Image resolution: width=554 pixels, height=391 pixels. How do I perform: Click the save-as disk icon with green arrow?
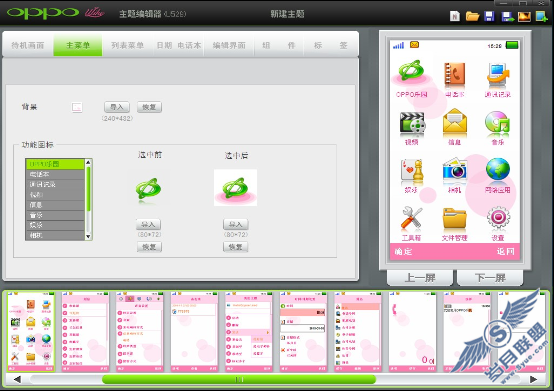(x=508, y=17)
